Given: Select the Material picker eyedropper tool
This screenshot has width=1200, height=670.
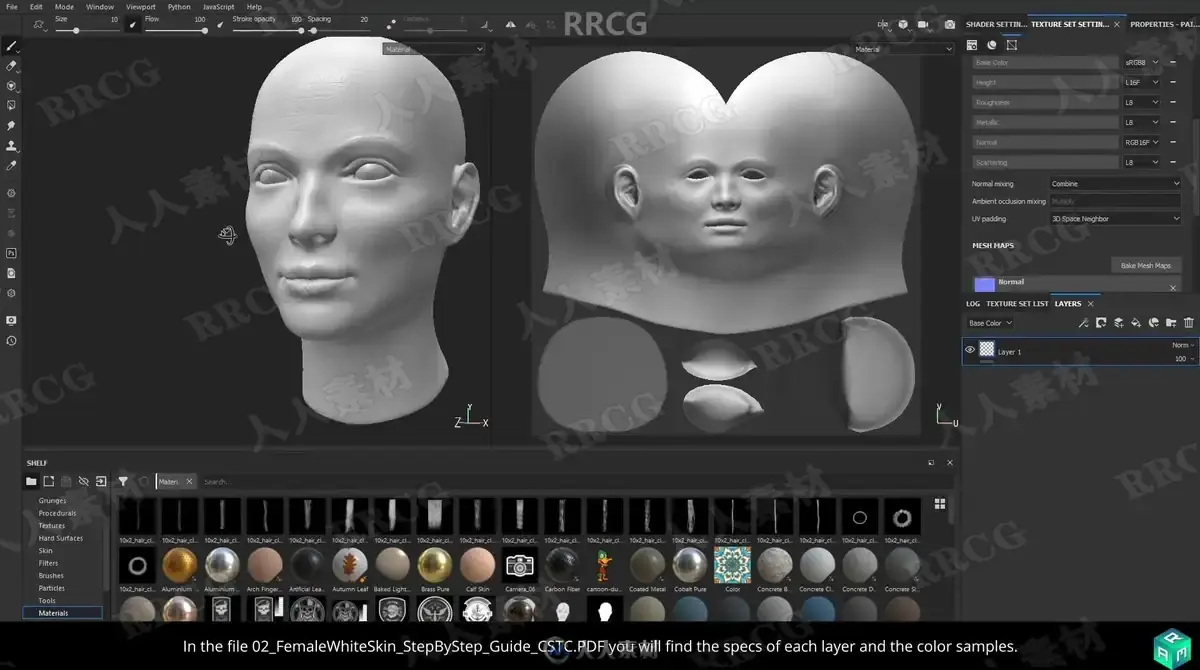Looking at the screenshot, I should [11, 165].
